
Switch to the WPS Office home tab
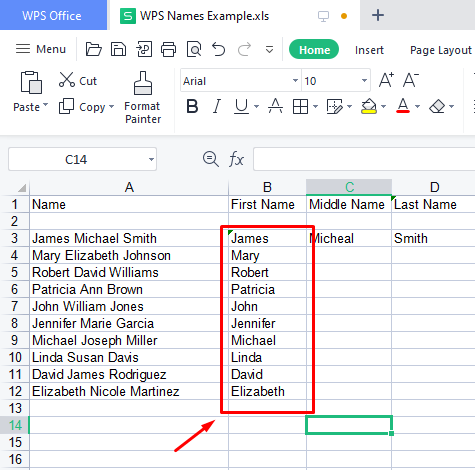tap(52, 16)
